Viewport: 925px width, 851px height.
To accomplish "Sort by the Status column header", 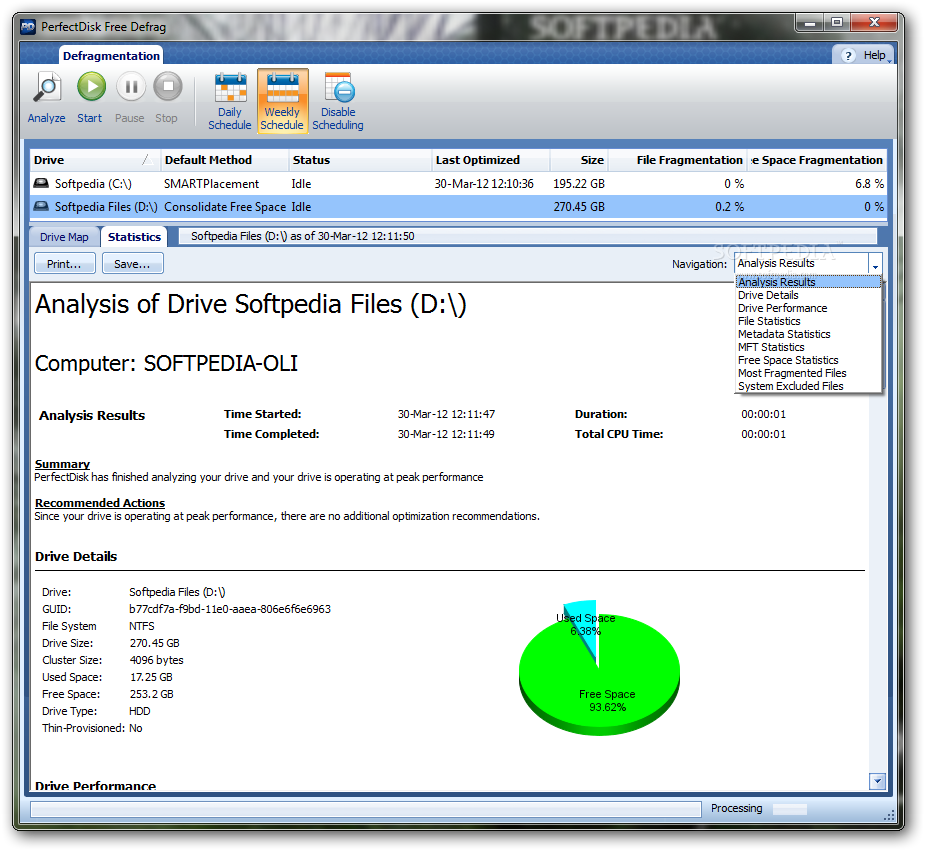I will (x=360, y=160).
